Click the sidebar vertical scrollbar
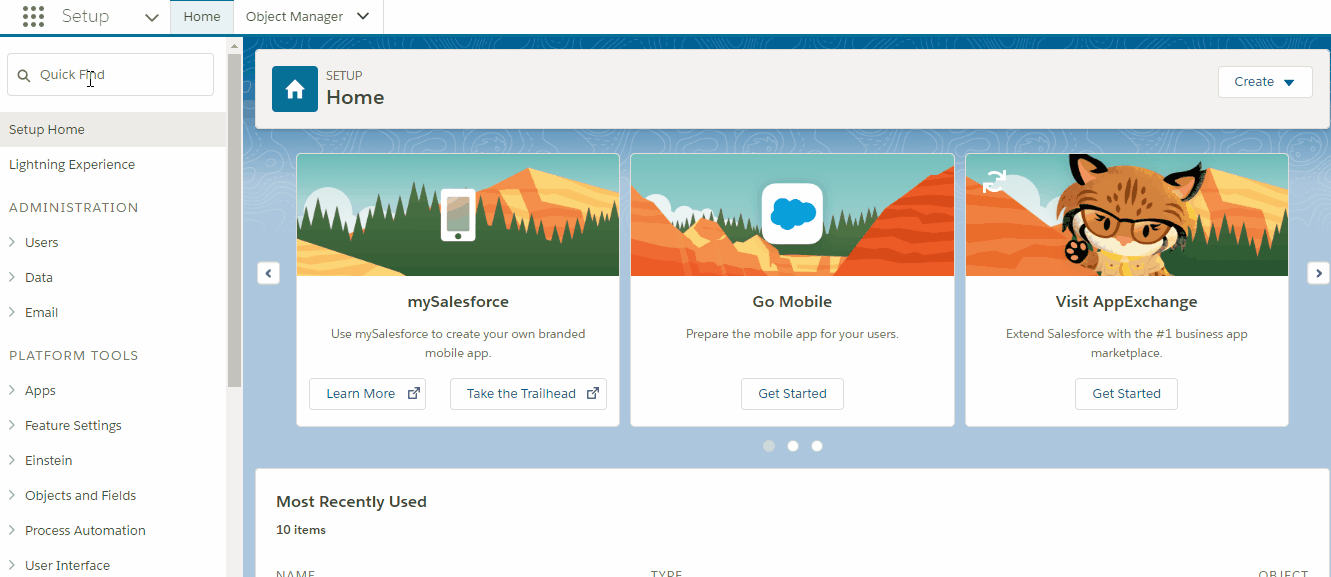The image size is (1331, 577). coord(234,220)
